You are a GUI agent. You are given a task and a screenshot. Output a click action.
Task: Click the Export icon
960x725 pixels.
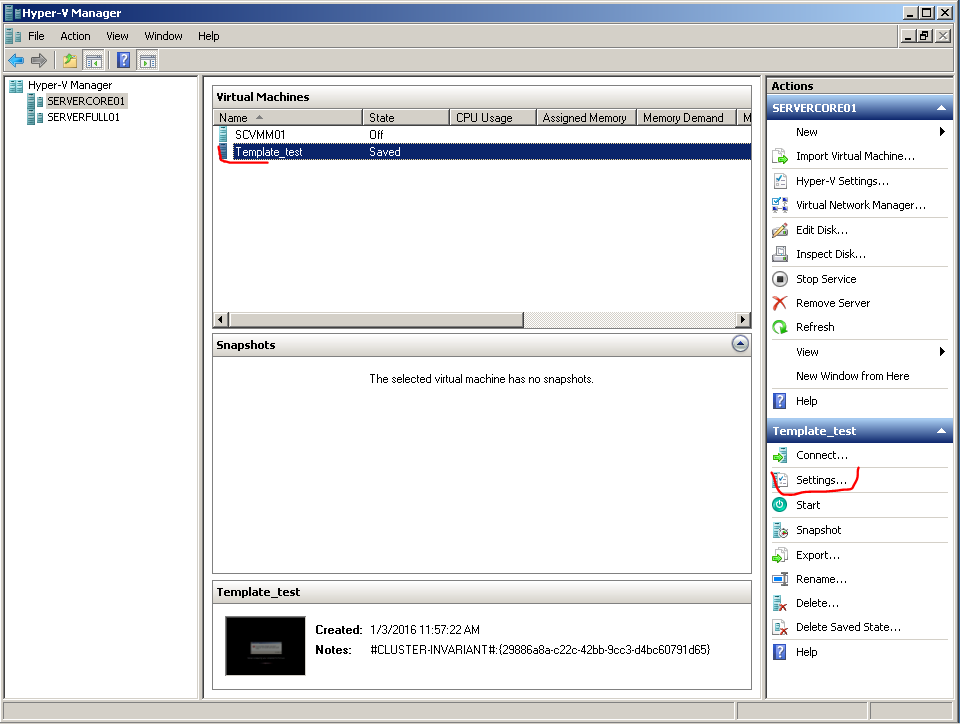[780, 555]
